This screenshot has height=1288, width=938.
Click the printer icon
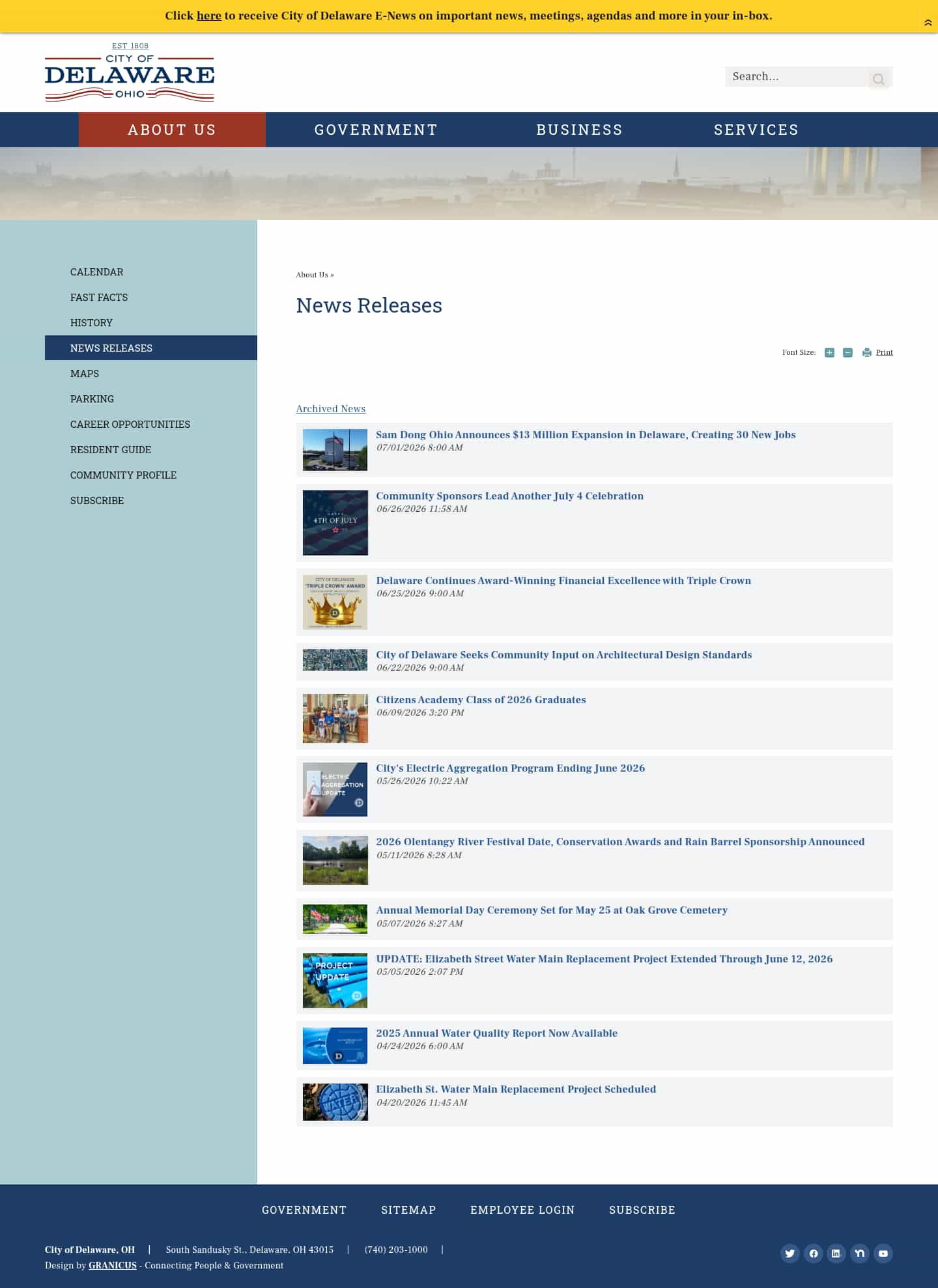(866, 352)
